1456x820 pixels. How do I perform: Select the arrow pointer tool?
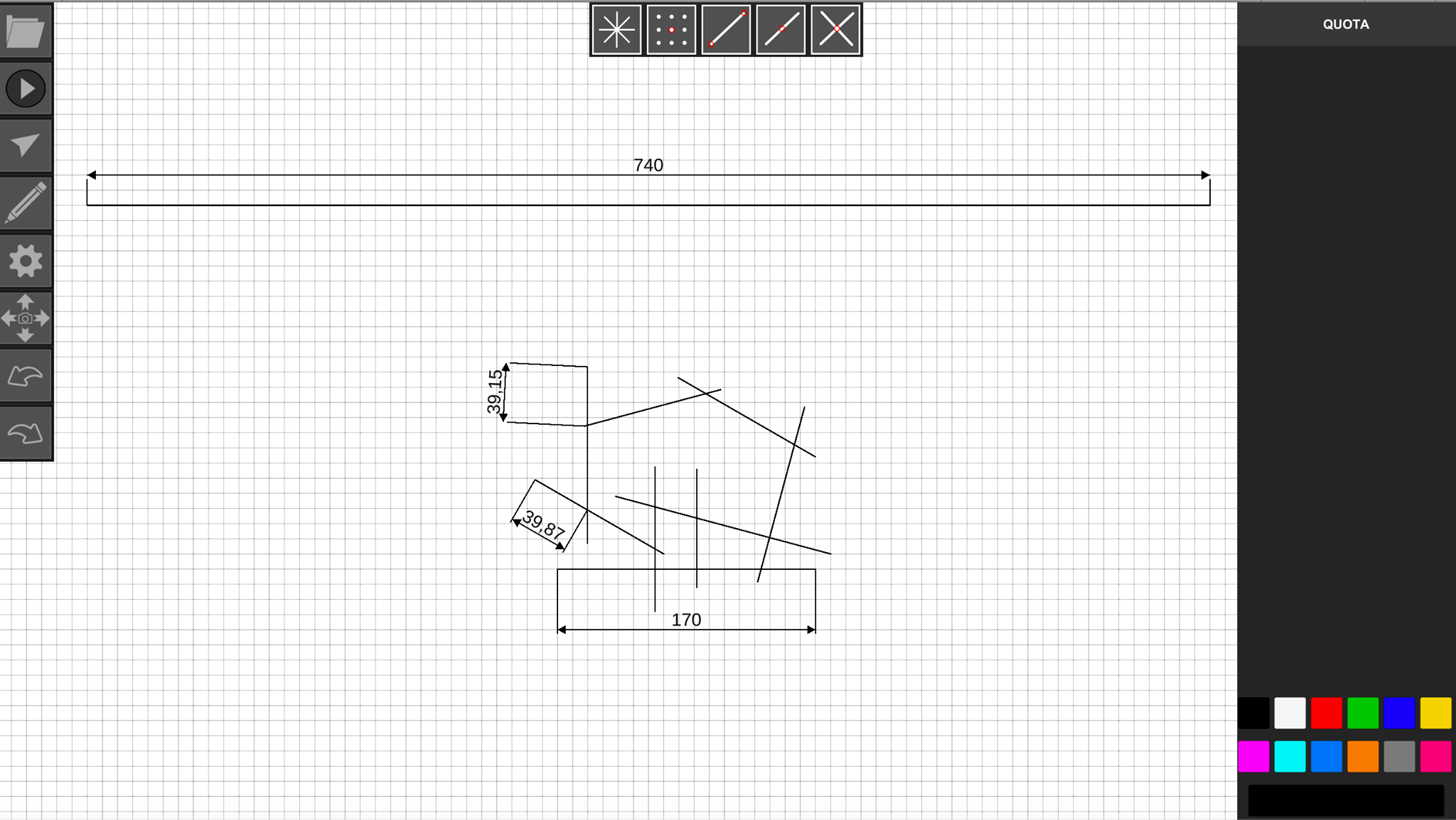[26, 146]
